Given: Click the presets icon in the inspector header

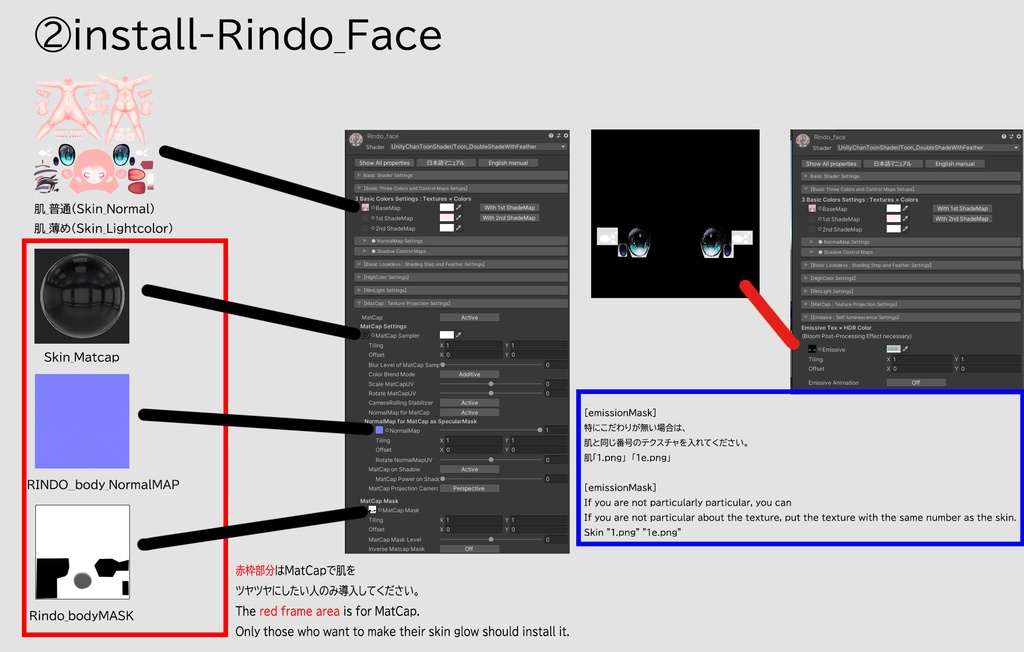Looking at the screenshot, I should pyautogui.click(x=558, y=136).
